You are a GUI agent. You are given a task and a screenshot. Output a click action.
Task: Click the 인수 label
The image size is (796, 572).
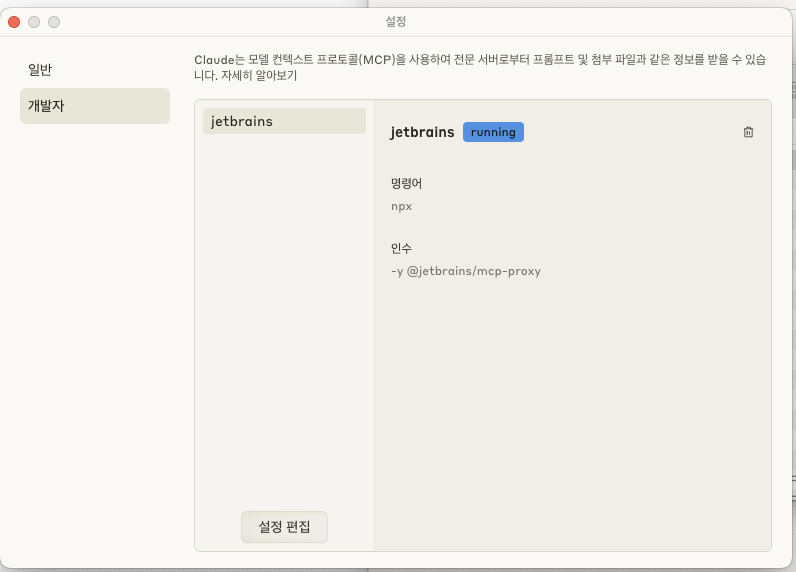(401, 248)
